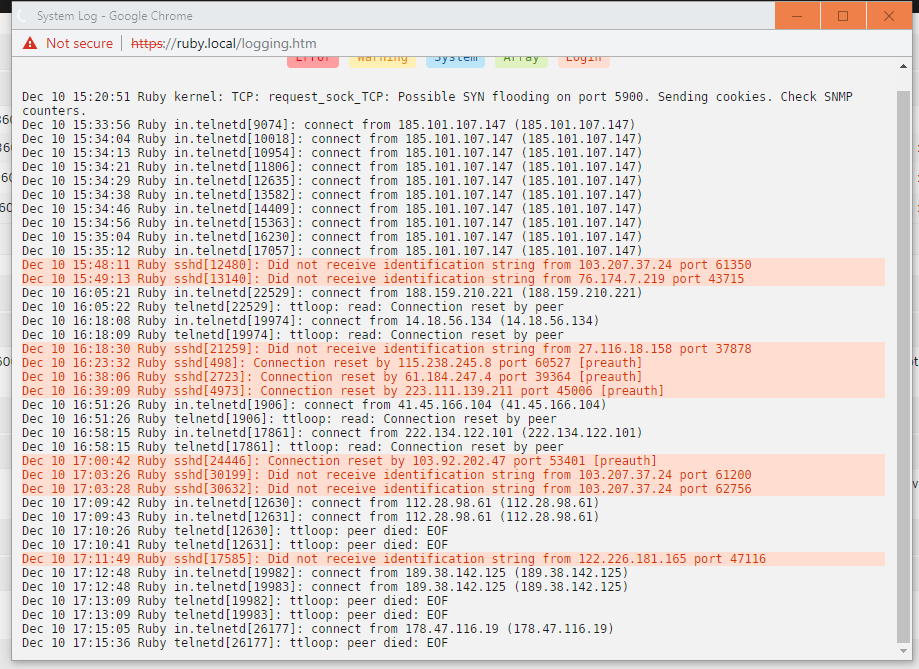919x669 pixels.
Task: Toggle the blue System log filter
Action: [x=455, y=61]
